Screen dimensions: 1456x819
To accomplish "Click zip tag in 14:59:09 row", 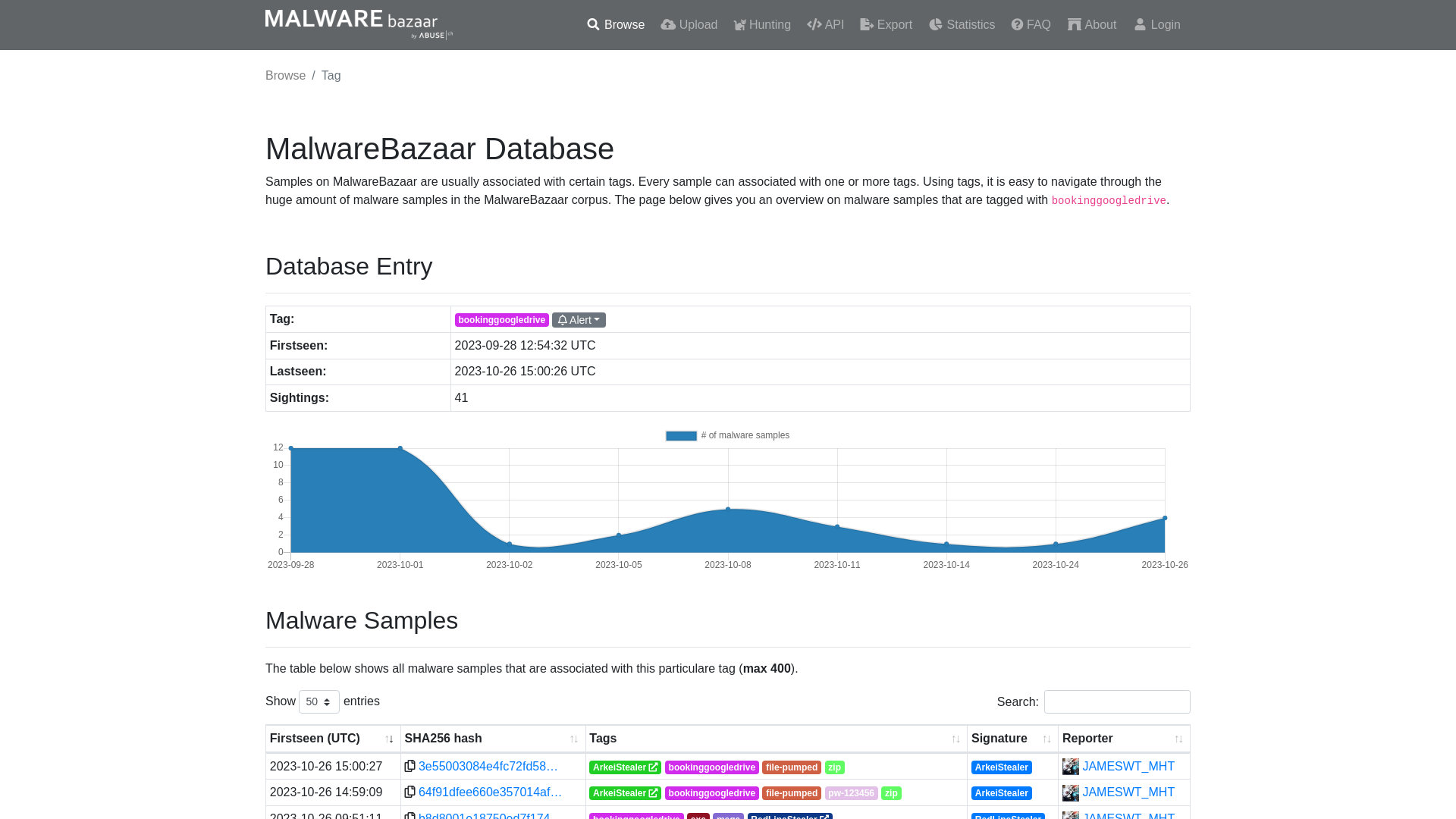I will tap(891, 793).
